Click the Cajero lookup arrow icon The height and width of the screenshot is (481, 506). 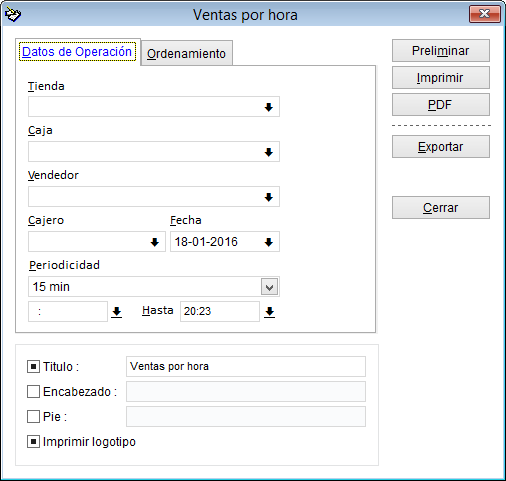[x=155, y=242]
